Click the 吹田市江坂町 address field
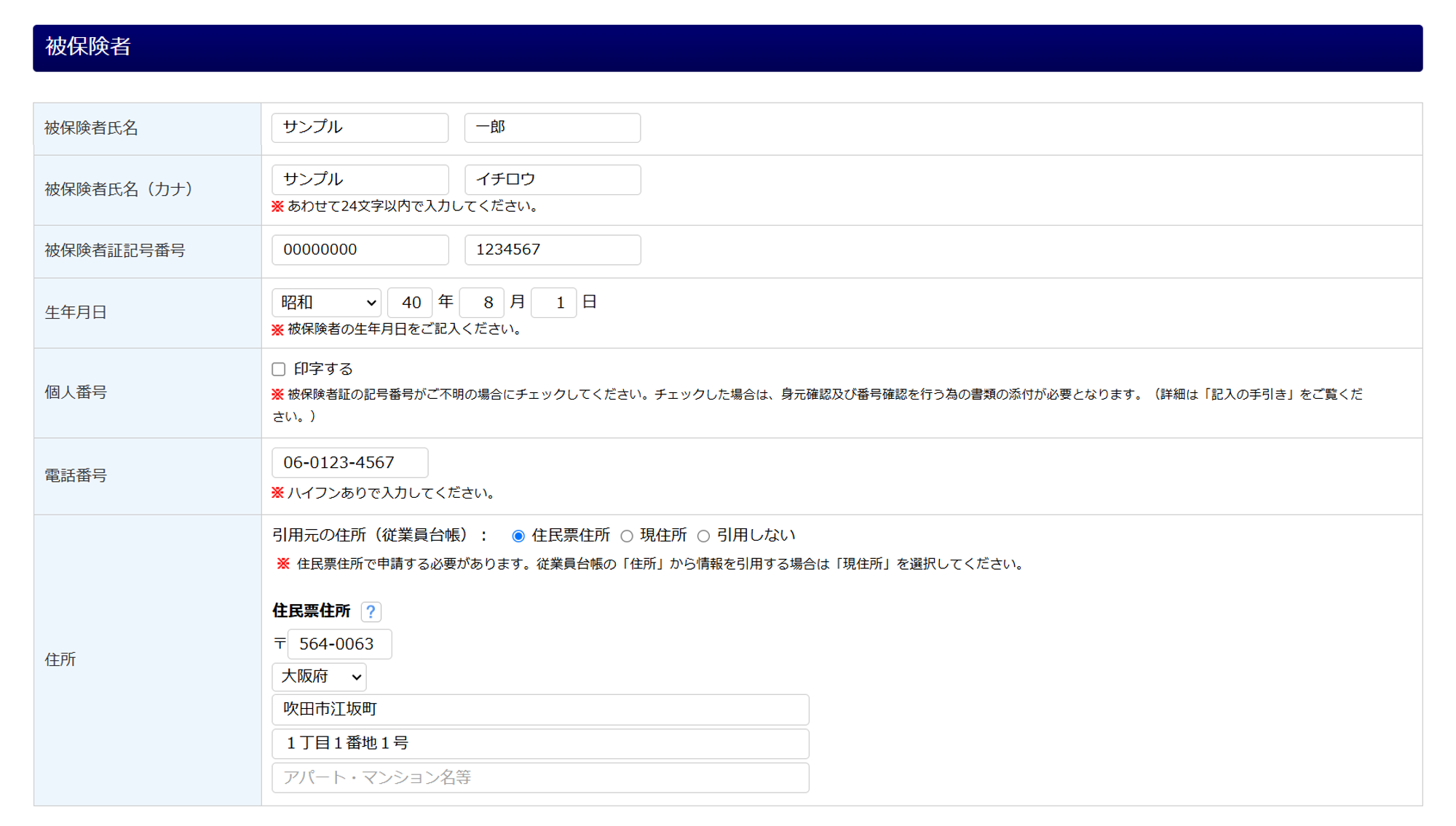 click(x=540, y=710)
